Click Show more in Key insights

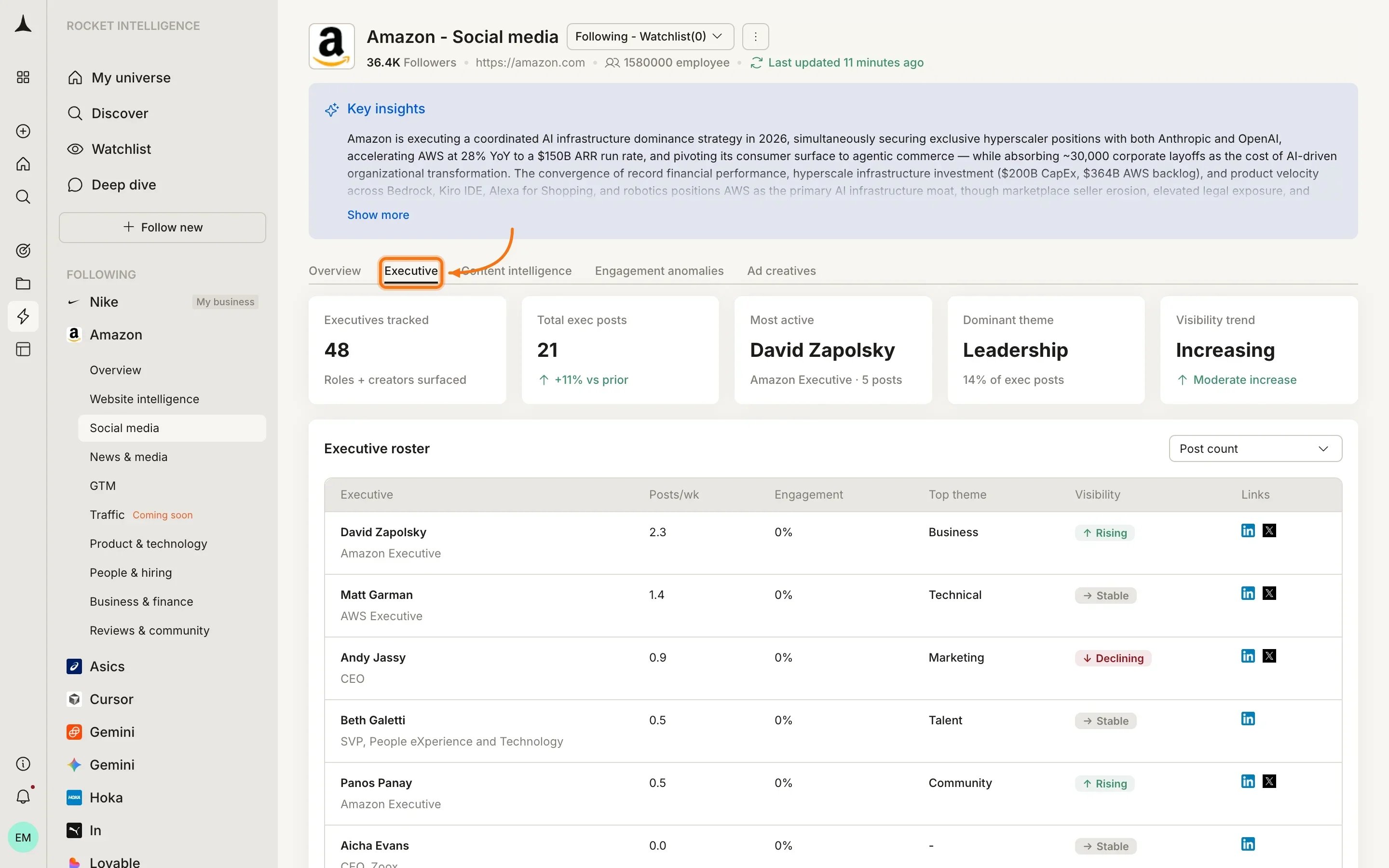tap(378, 215)
